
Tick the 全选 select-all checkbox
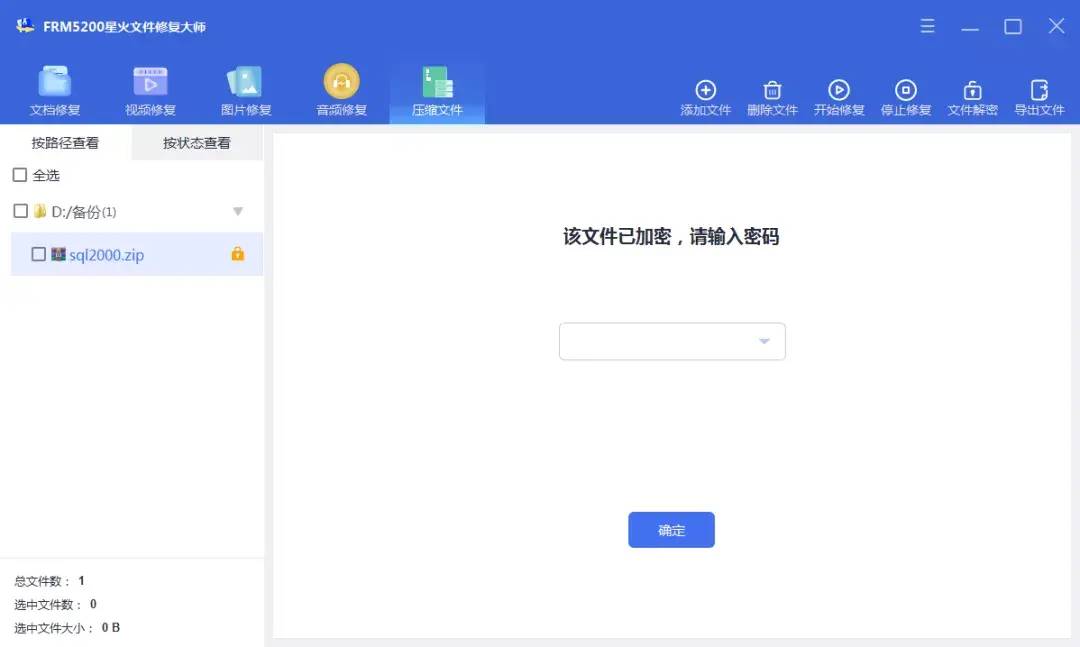tap(20, 175)
